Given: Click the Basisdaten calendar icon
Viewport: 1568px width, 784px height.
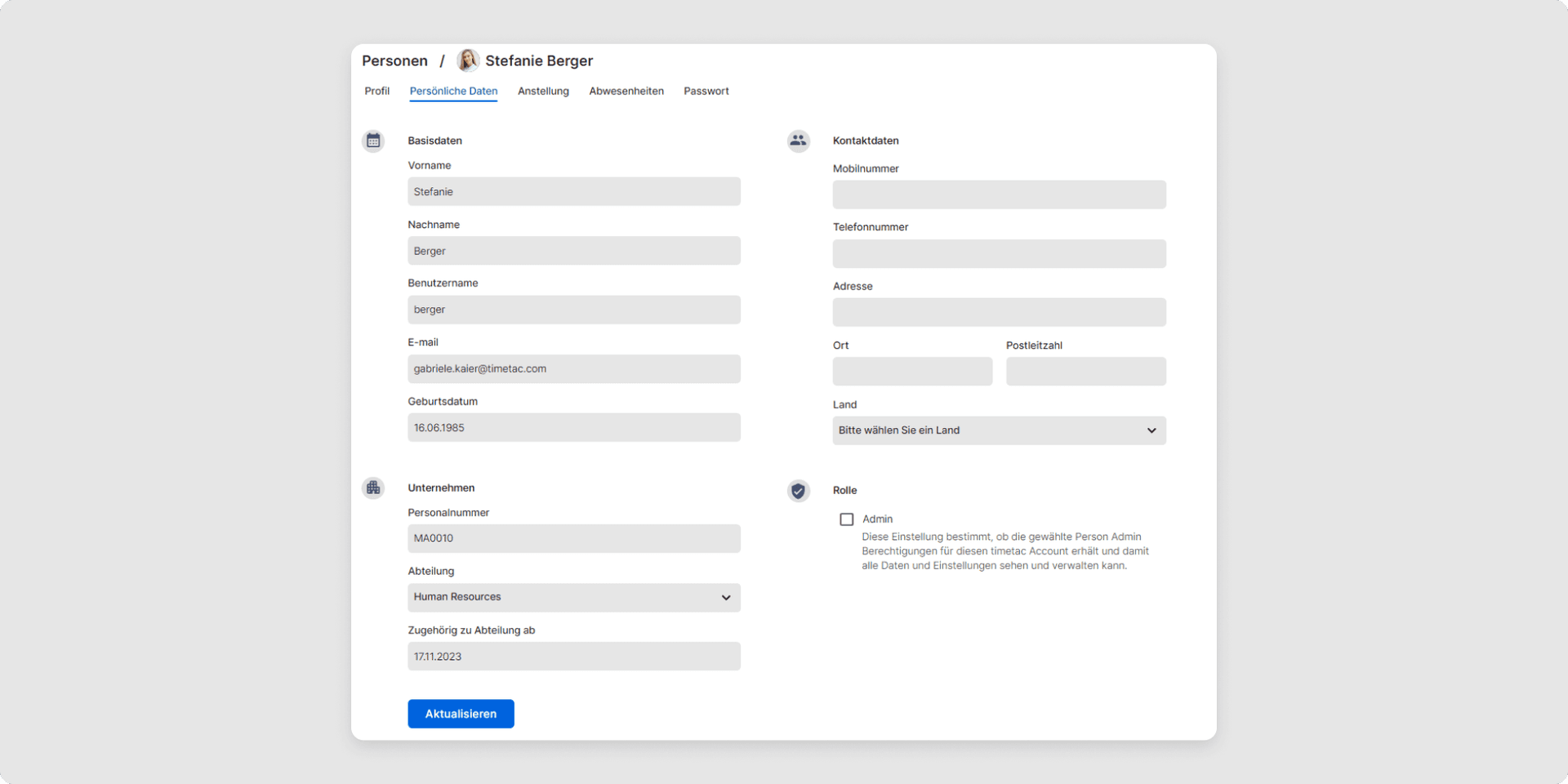Looking at the screenshot, I should click(373, 140).
